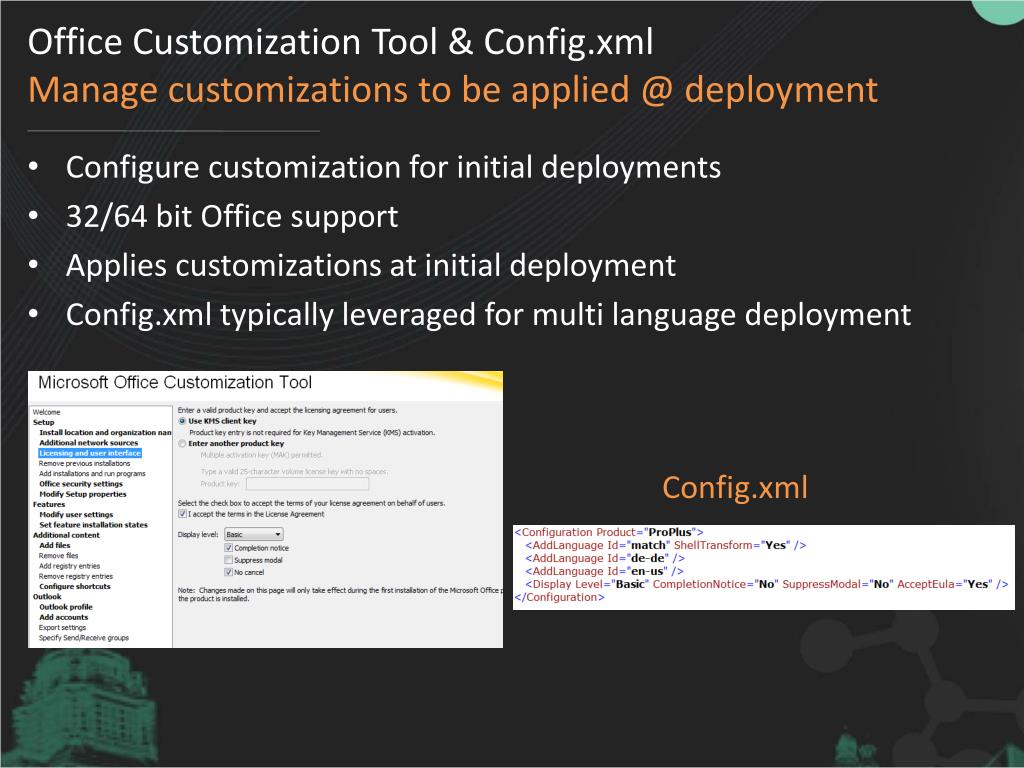
Task: Go to 'Modify Setup properties'
Action: [83, 494]
